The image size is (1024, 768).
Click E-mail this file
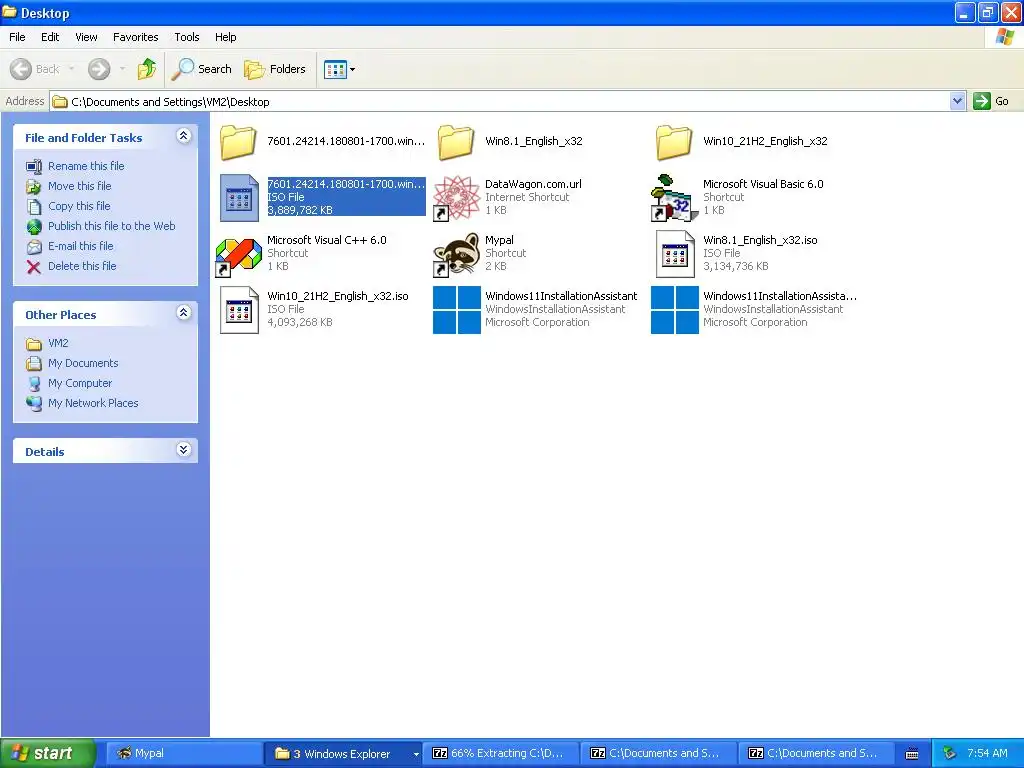(x=80, y=246)
